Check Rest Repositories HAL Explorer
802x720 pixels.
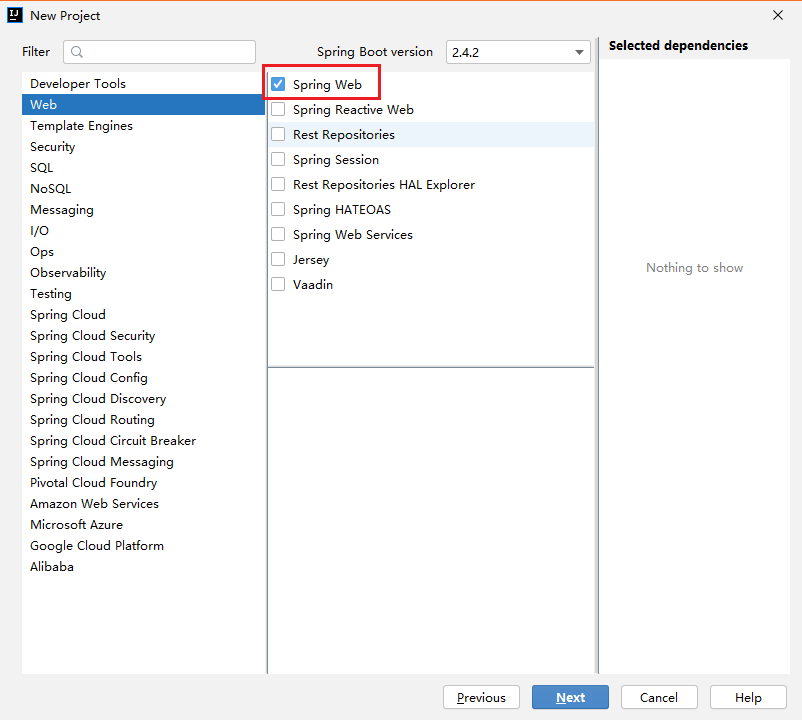click(x=277, y=184)
